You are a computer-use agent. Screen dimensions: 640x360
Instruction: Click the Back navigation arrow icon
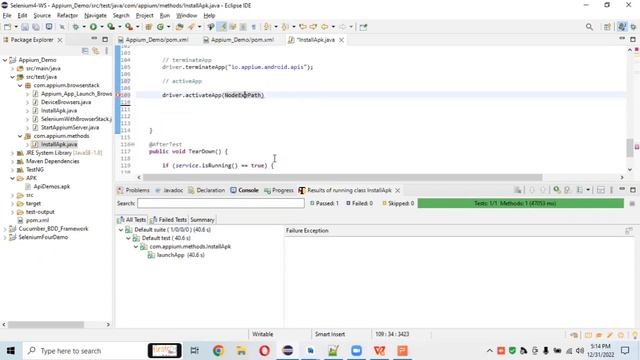pos(324,27)
